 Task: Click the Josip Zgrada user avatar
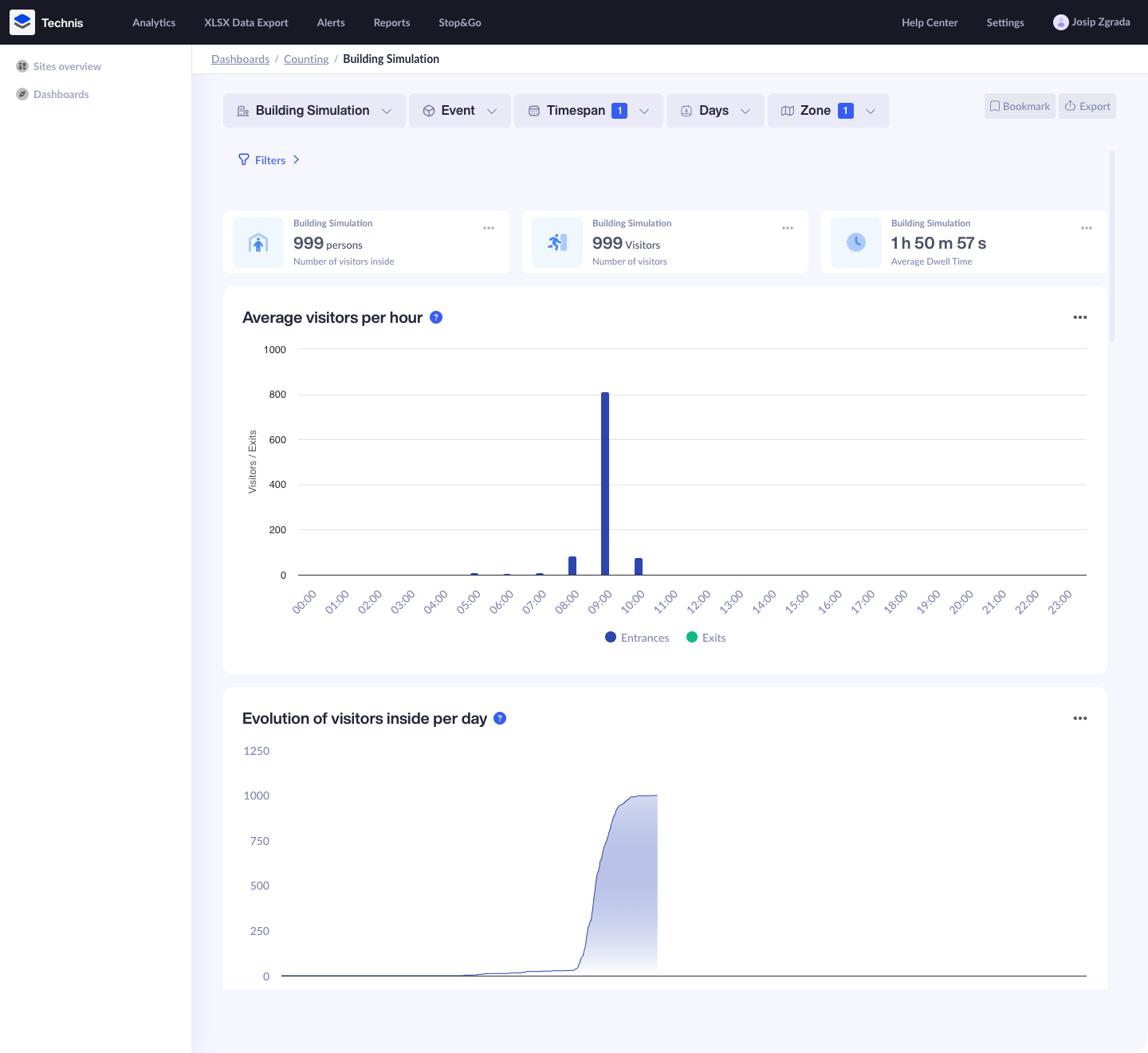point(1060,22)
